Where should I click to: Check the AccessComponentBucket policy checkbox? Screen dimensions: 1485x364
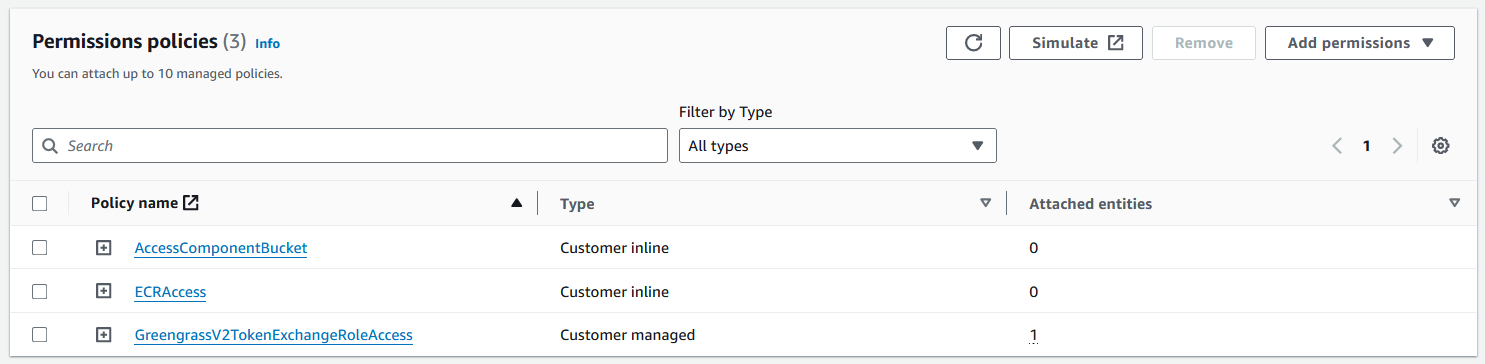tap(40, 248)
